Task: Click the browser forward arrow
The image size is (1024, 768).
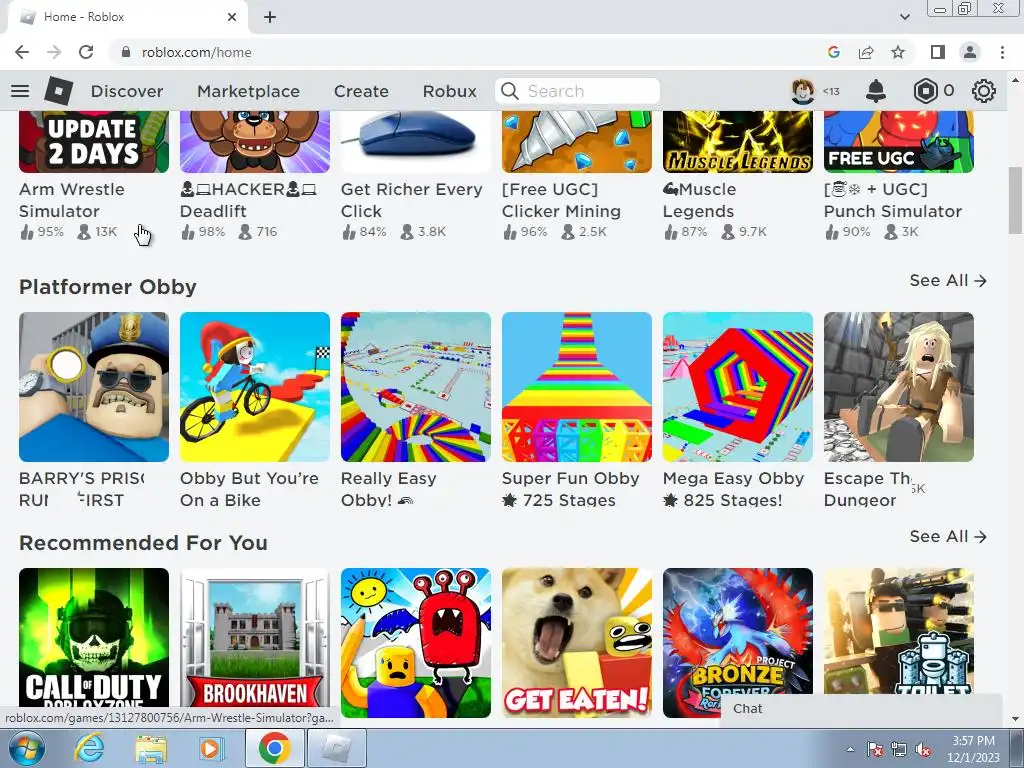Action: click(x=54, y=52)
